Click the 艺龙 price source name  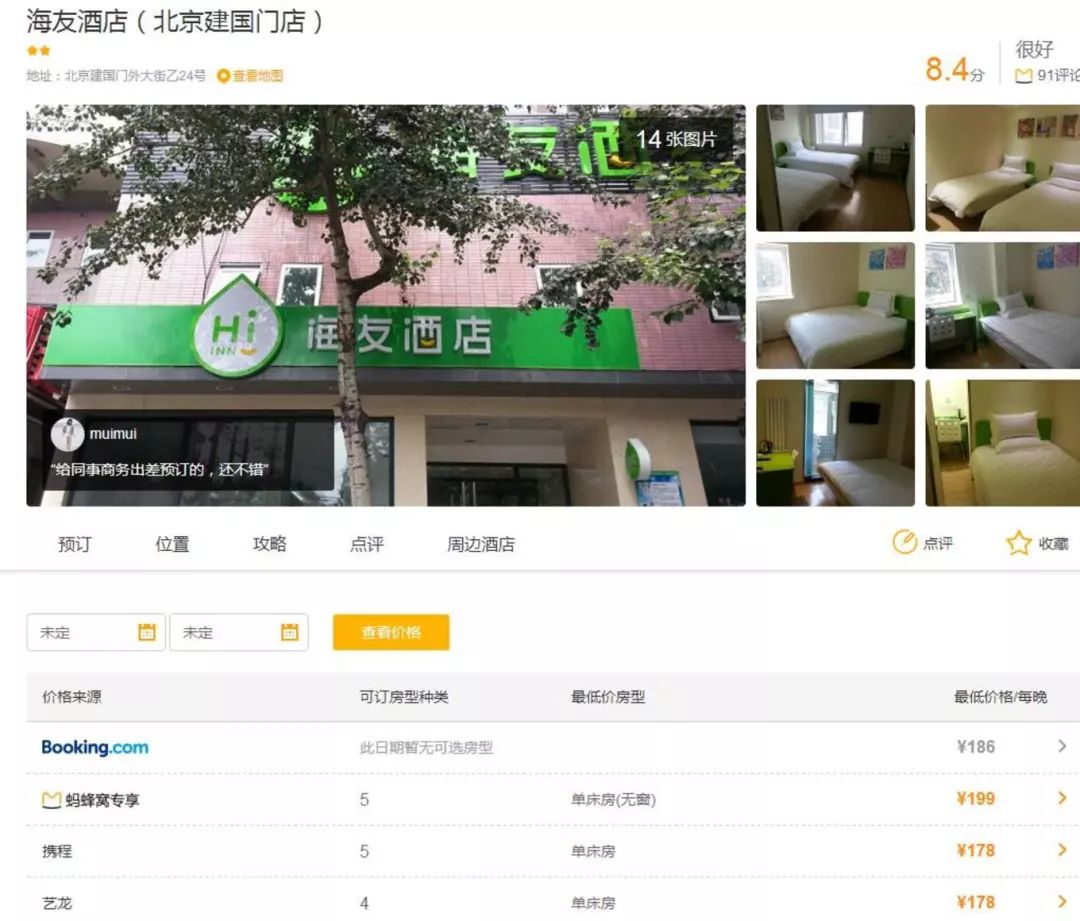(x=57, y=903)
